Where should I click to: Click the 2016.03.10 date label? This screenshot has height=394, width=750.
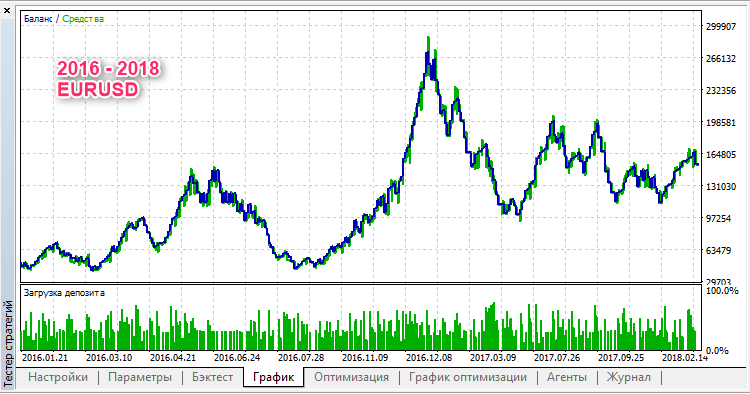coord(109,358)
